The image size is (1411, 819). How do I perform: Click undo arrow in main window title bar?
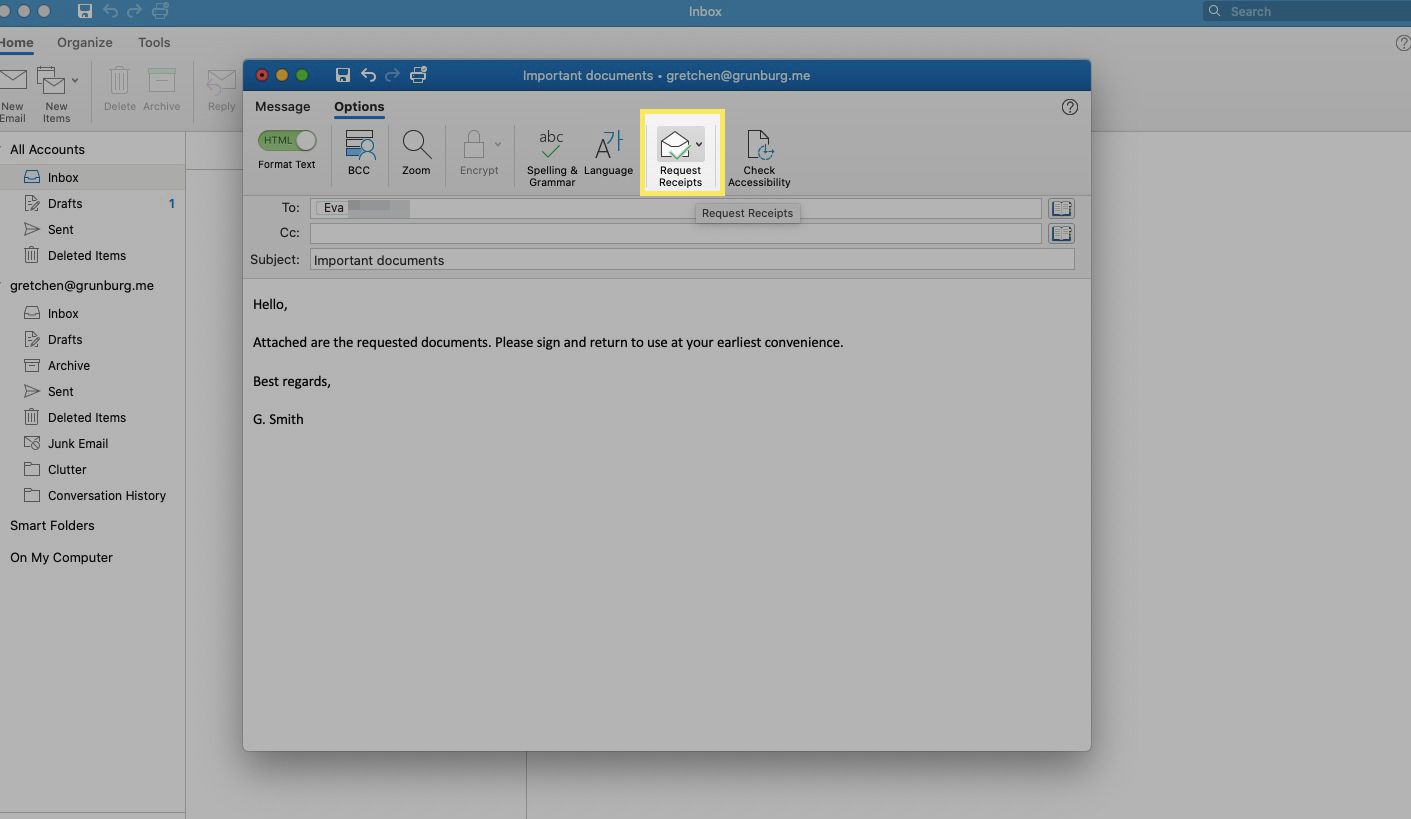coord(110,11)
